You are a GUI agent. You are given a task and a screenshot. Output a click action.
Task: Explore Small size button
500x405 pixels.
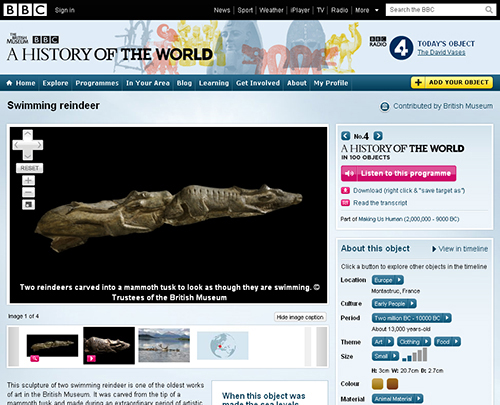pos(385,356)
